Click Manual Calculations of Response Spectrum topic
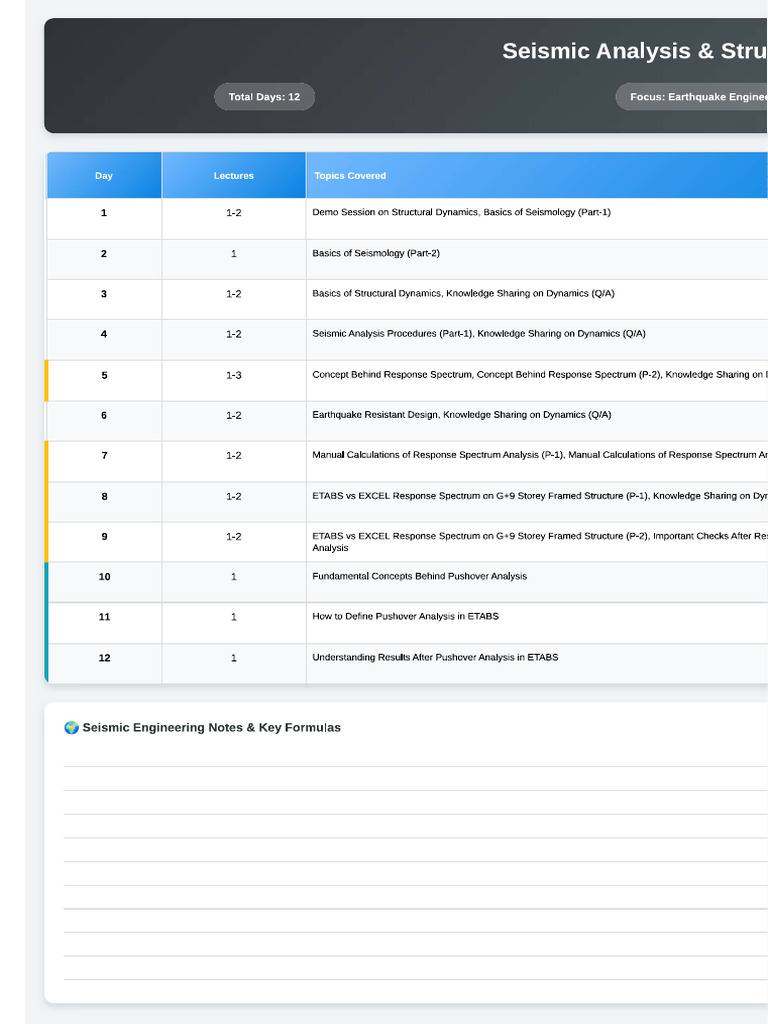768x1024 pixels. click(539, 455)
